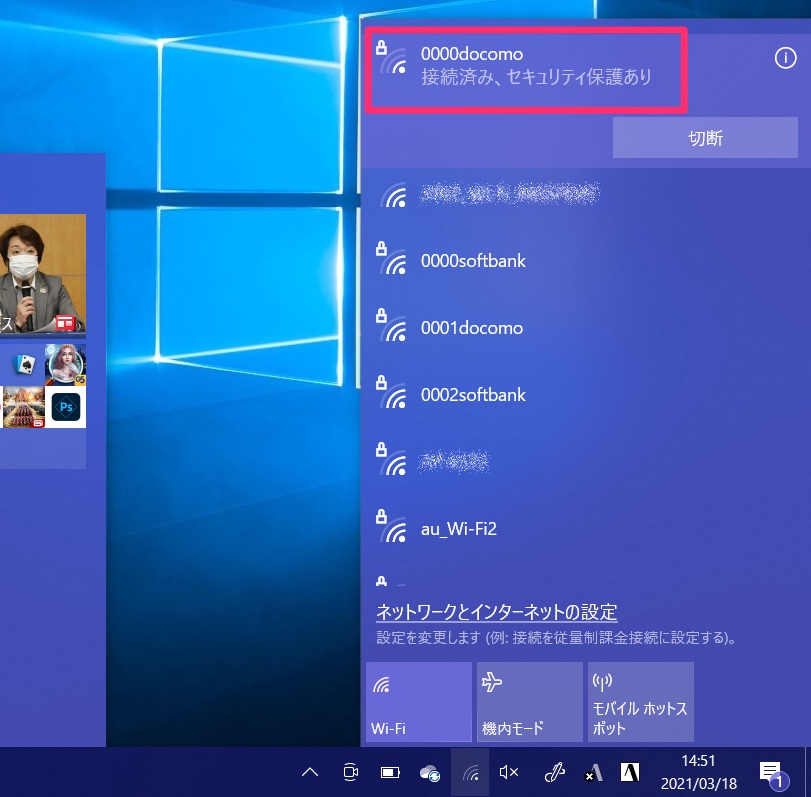
Task: Open the clock showing 14:51 2021/03/18
Action: point(698,772)
